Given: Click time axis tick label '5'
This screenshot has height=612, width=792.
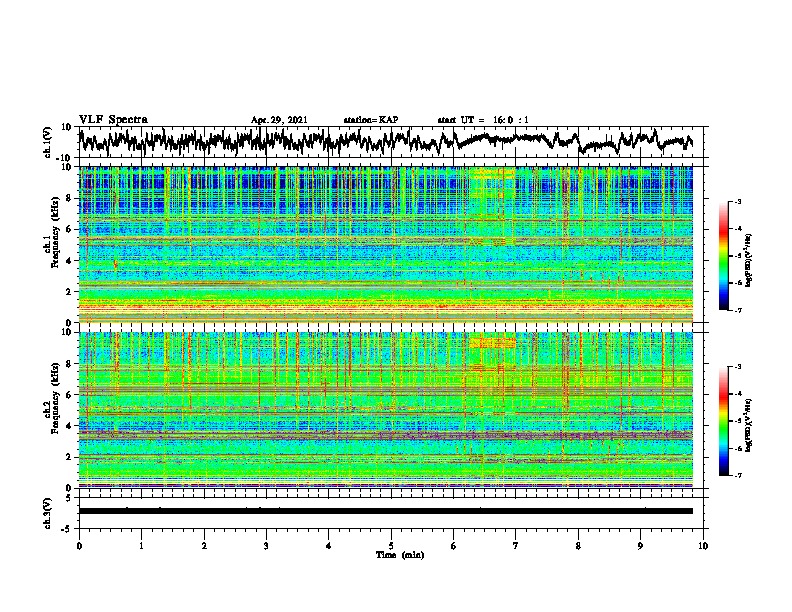Looking at the screenshot, I should [391, 546].
